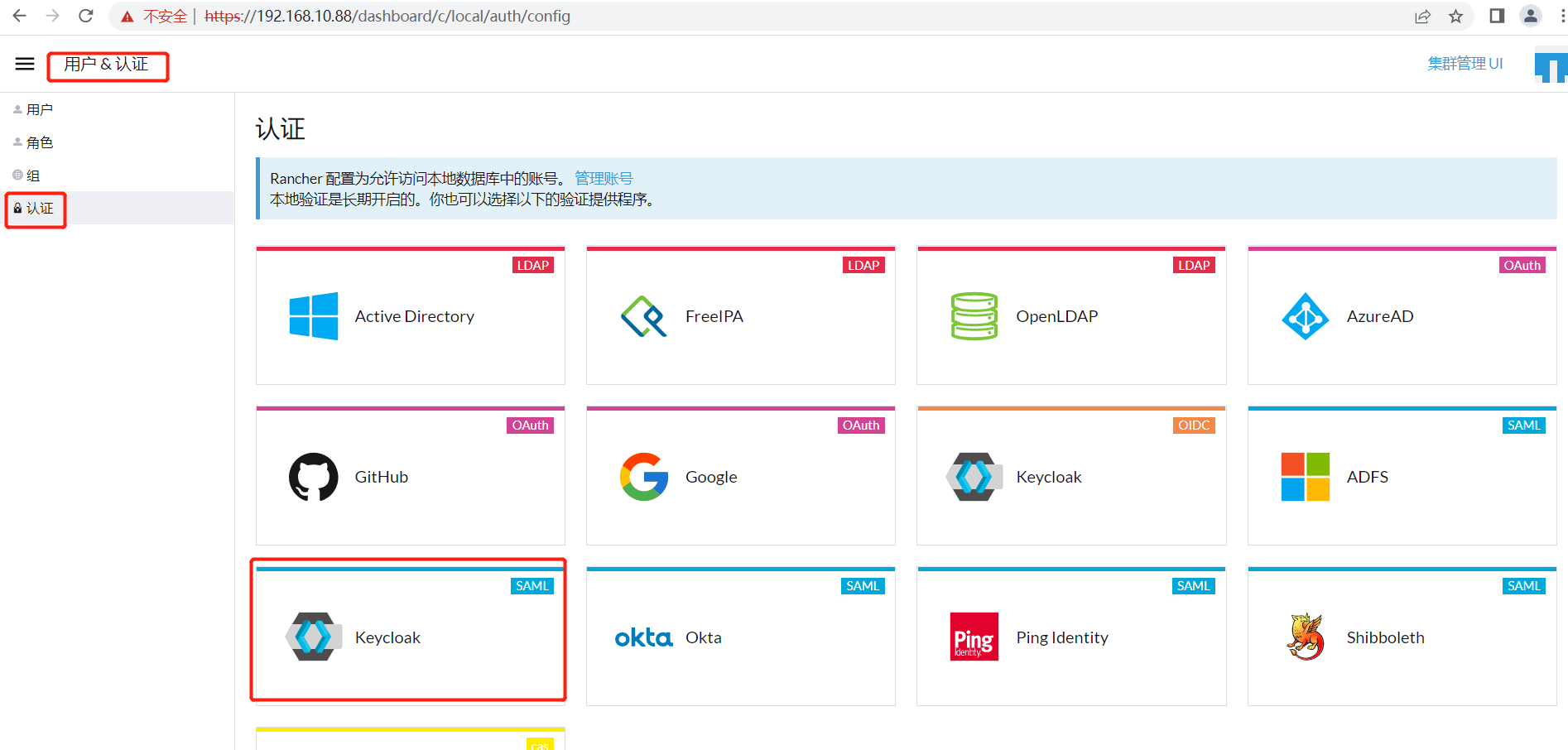Click the Active Directory Windows logo
The width and height of the screenshot is (1568, 750).
point(314,316)
